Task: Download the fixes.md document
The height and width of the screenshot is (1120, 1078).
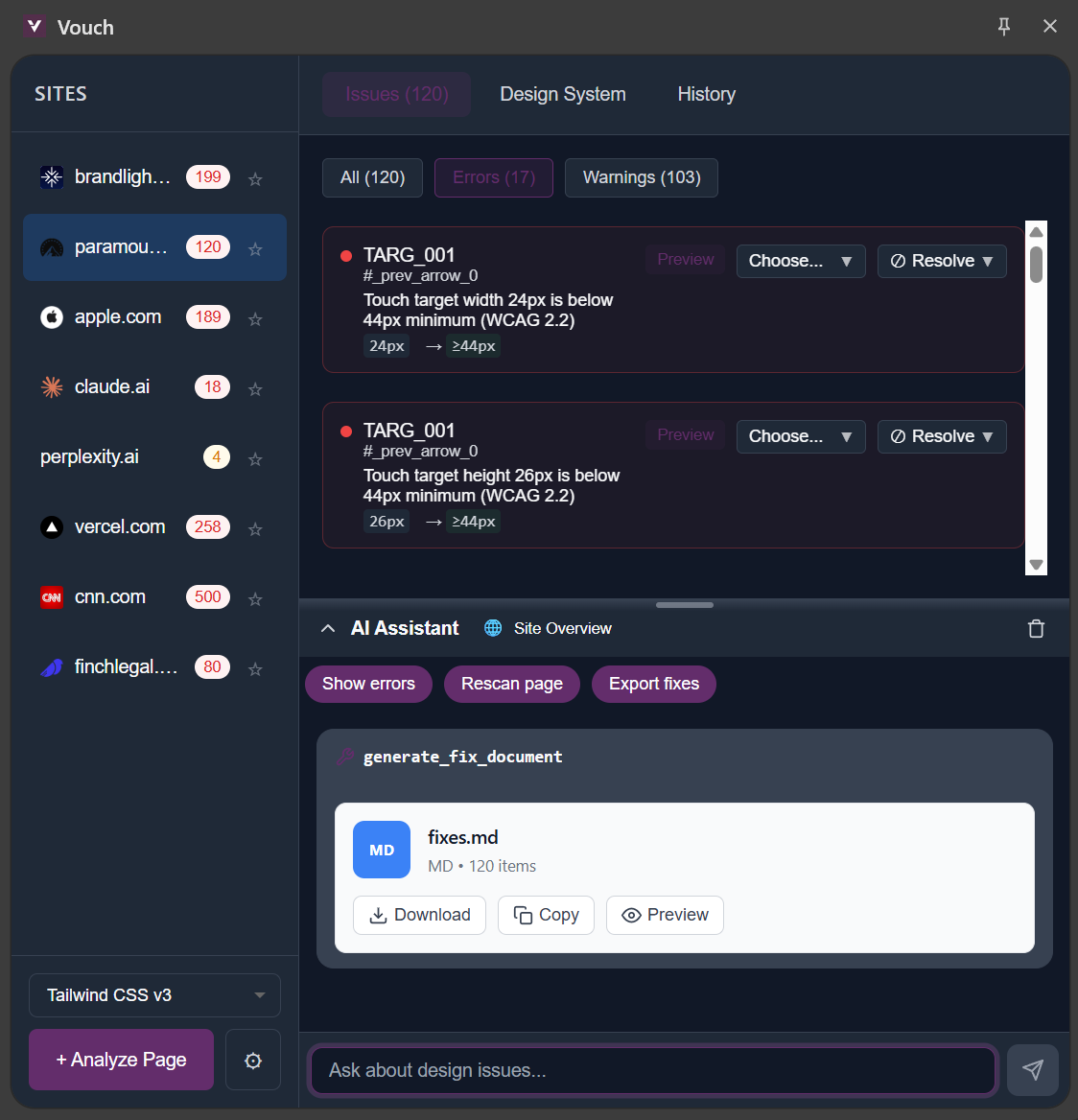Action: pos(419,915)
